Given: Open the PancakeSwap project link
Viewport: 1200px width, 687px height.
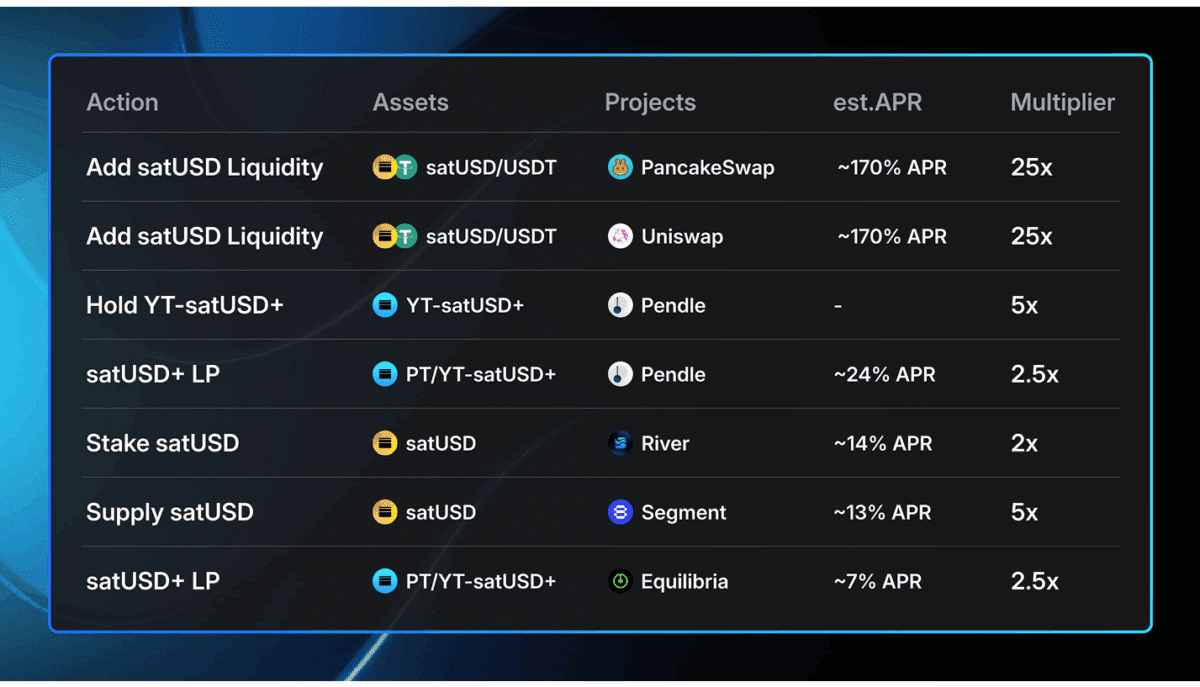Looking at the screenshot, I should point(707,167).
